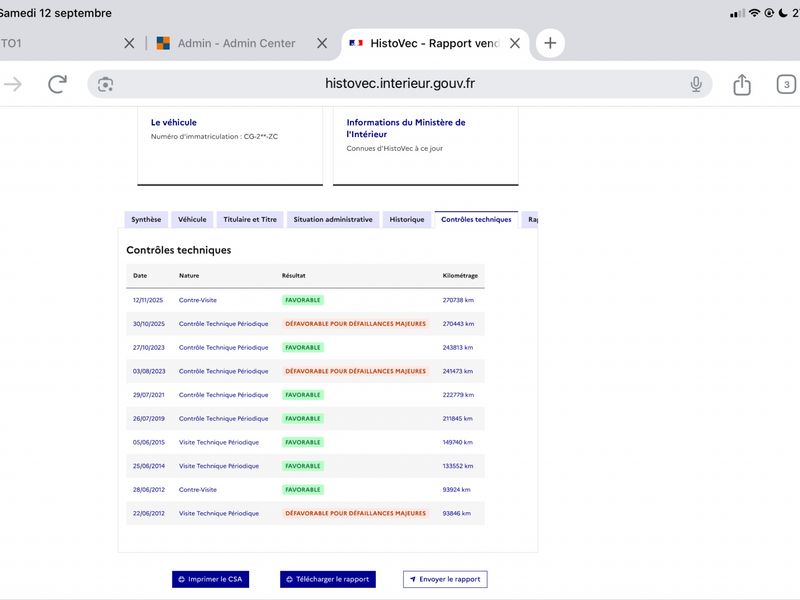800x600 pixels.
Task: Open the Situation administrative tab
Action: tap(333, 219)
